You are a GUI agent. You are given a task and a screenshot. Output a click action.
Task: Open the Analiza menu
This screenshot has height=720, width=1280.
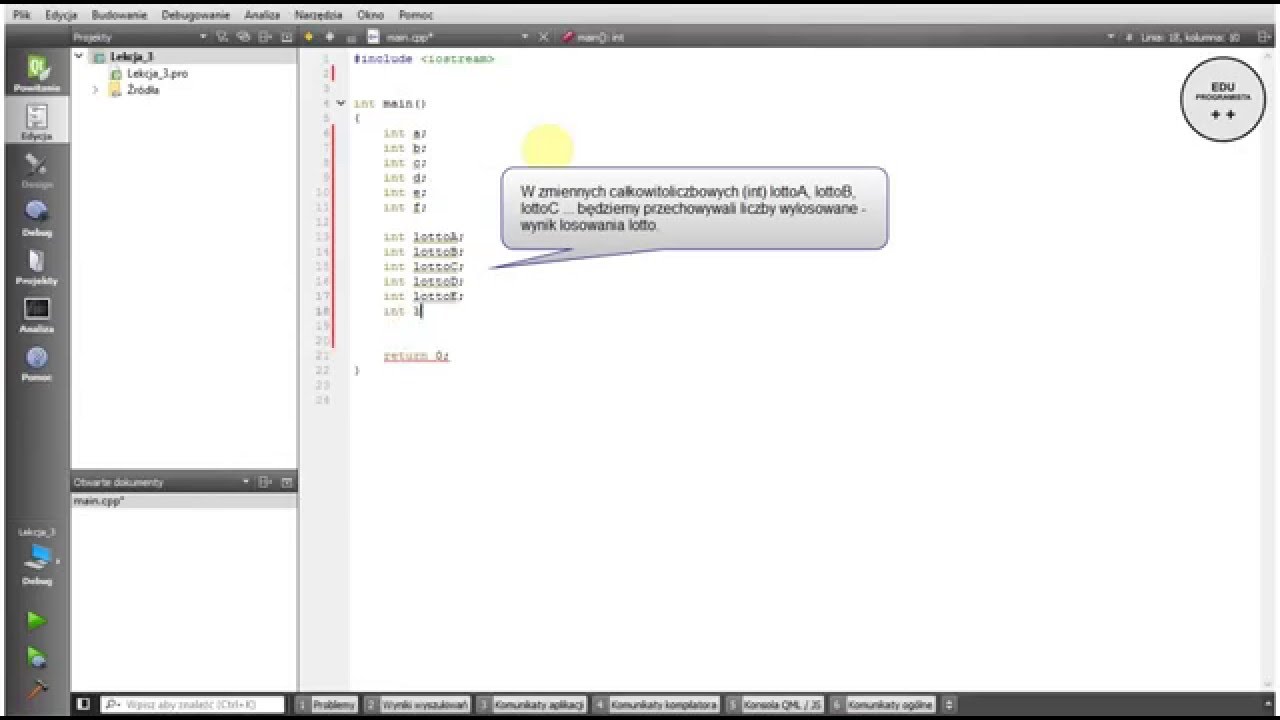pos(262,15)
